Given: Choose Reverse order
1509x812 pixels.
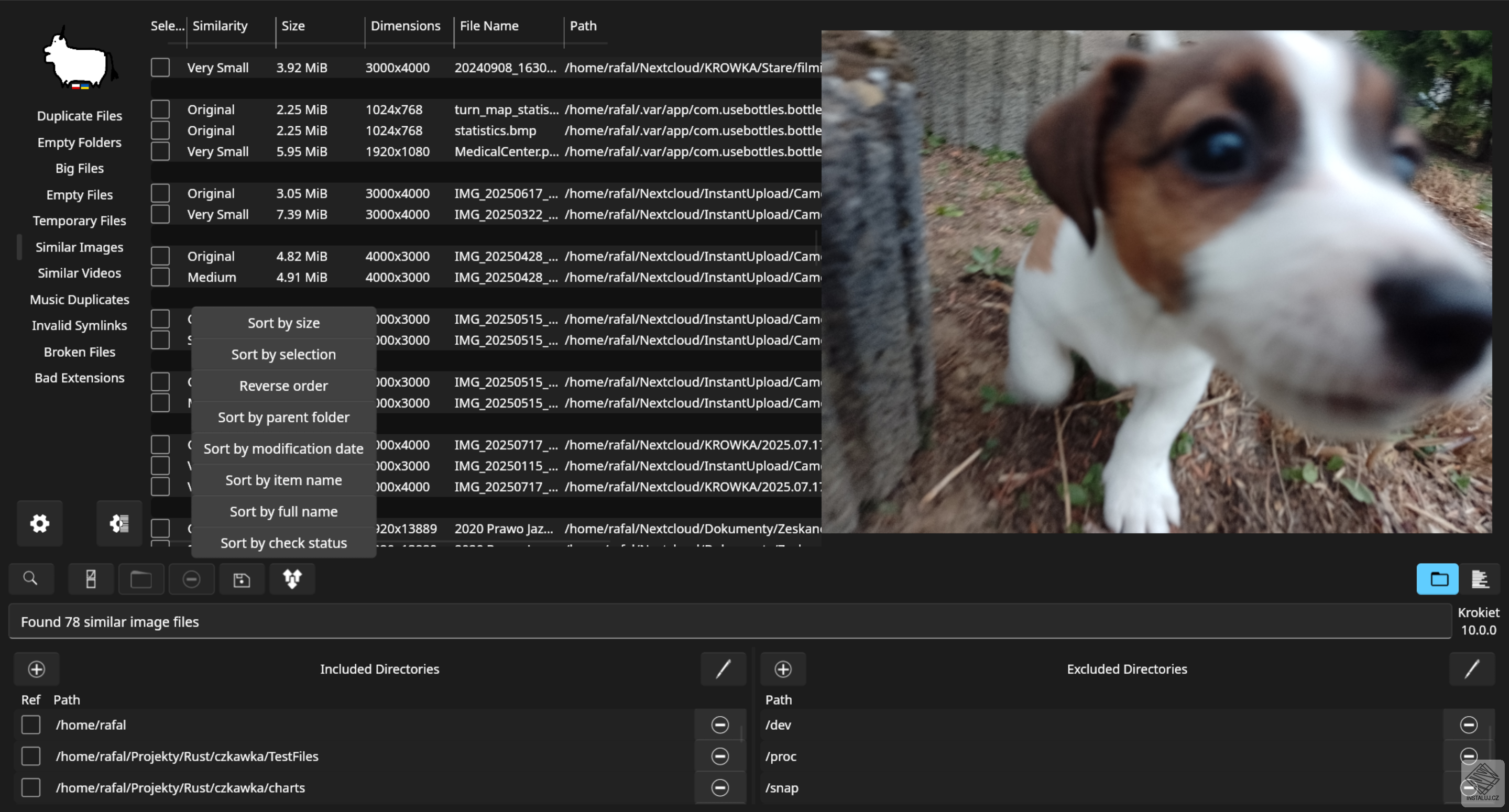Looking at the screenshot, I should (283, 386).
